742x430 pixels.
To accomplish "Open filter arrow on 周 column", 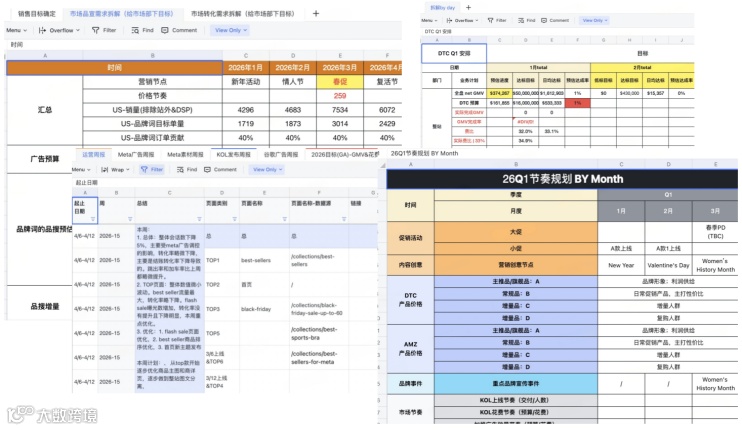I will pos(130,219).
